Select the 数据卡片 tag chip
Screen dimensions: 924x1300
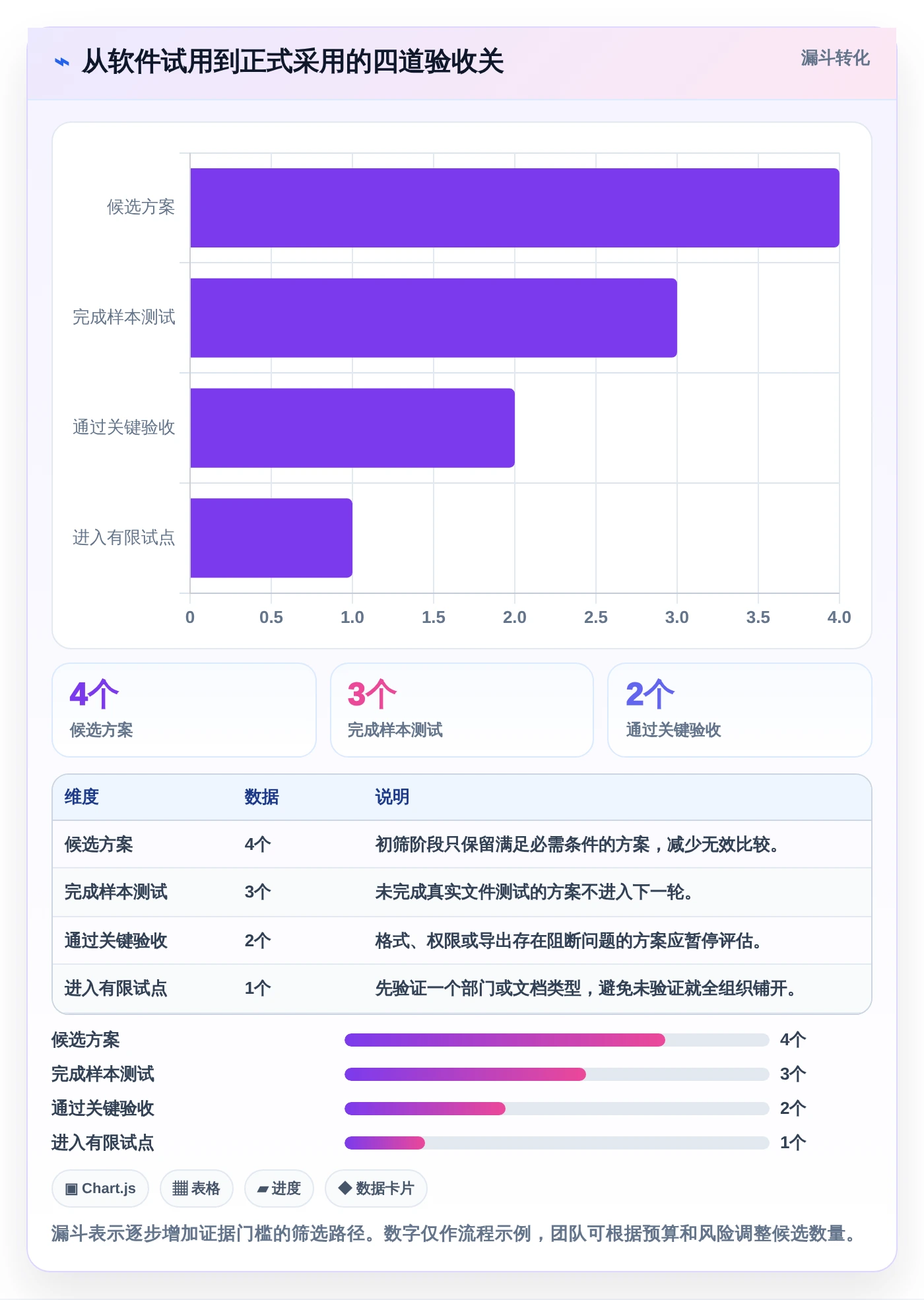(x=376, y=1188)
